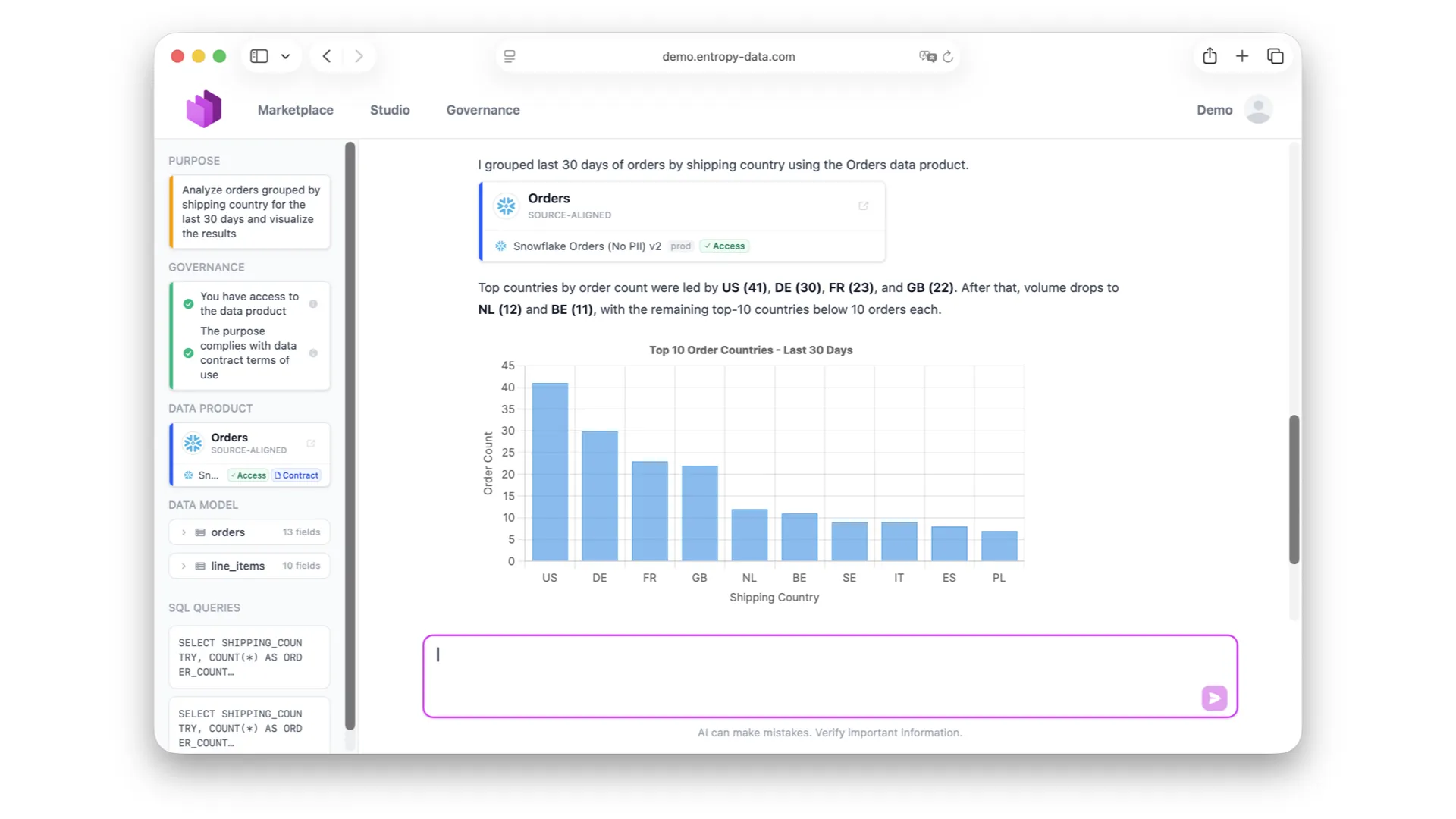The width and height of the screenshot is (1456, 819).
Task: Open sidebar options dropdown chevron
Action: tap(285, 56)
